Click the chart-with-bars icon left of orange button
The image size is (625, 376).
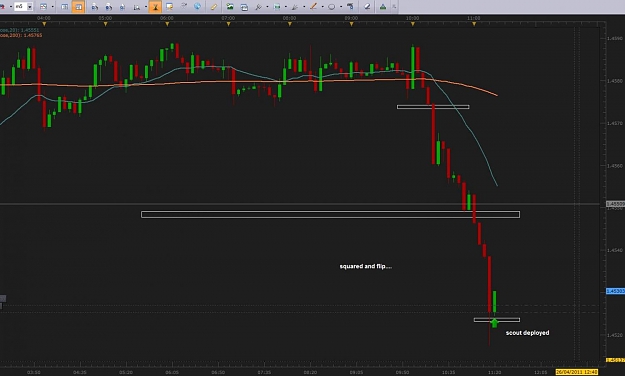coord(137,7)
